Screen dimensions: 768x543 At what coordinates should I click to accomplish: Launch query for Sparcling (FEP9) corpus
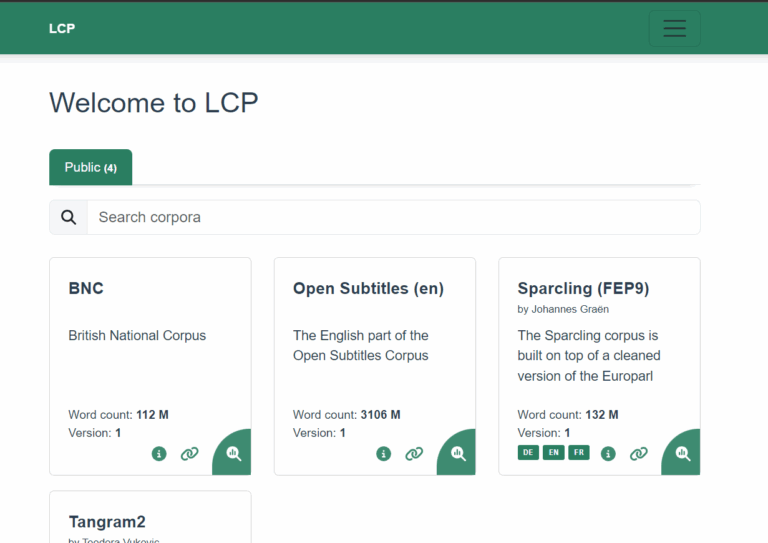point(682,453)
